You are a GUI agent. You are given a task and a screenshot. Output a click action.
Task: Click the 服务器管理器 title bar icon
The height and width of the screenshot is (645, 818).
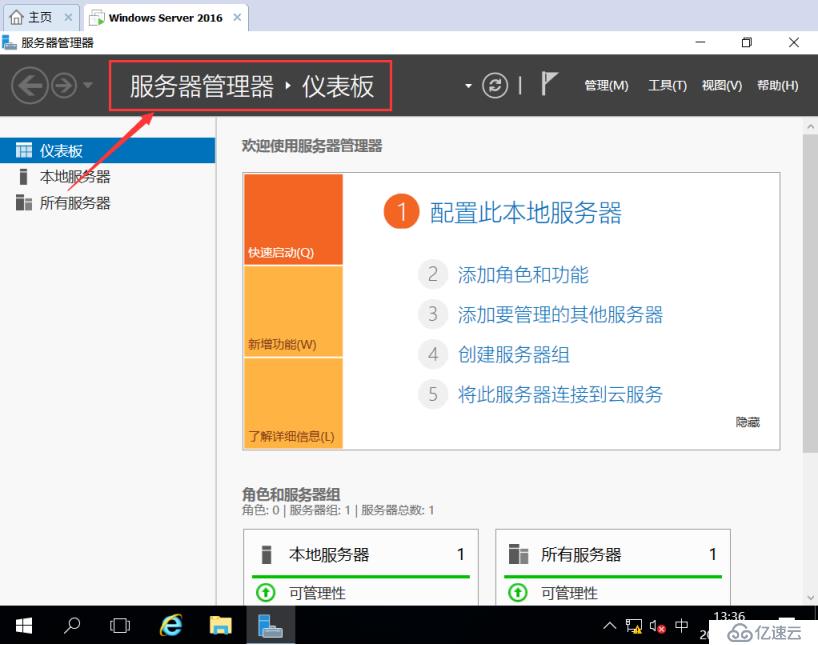click(x=9, y=42)
